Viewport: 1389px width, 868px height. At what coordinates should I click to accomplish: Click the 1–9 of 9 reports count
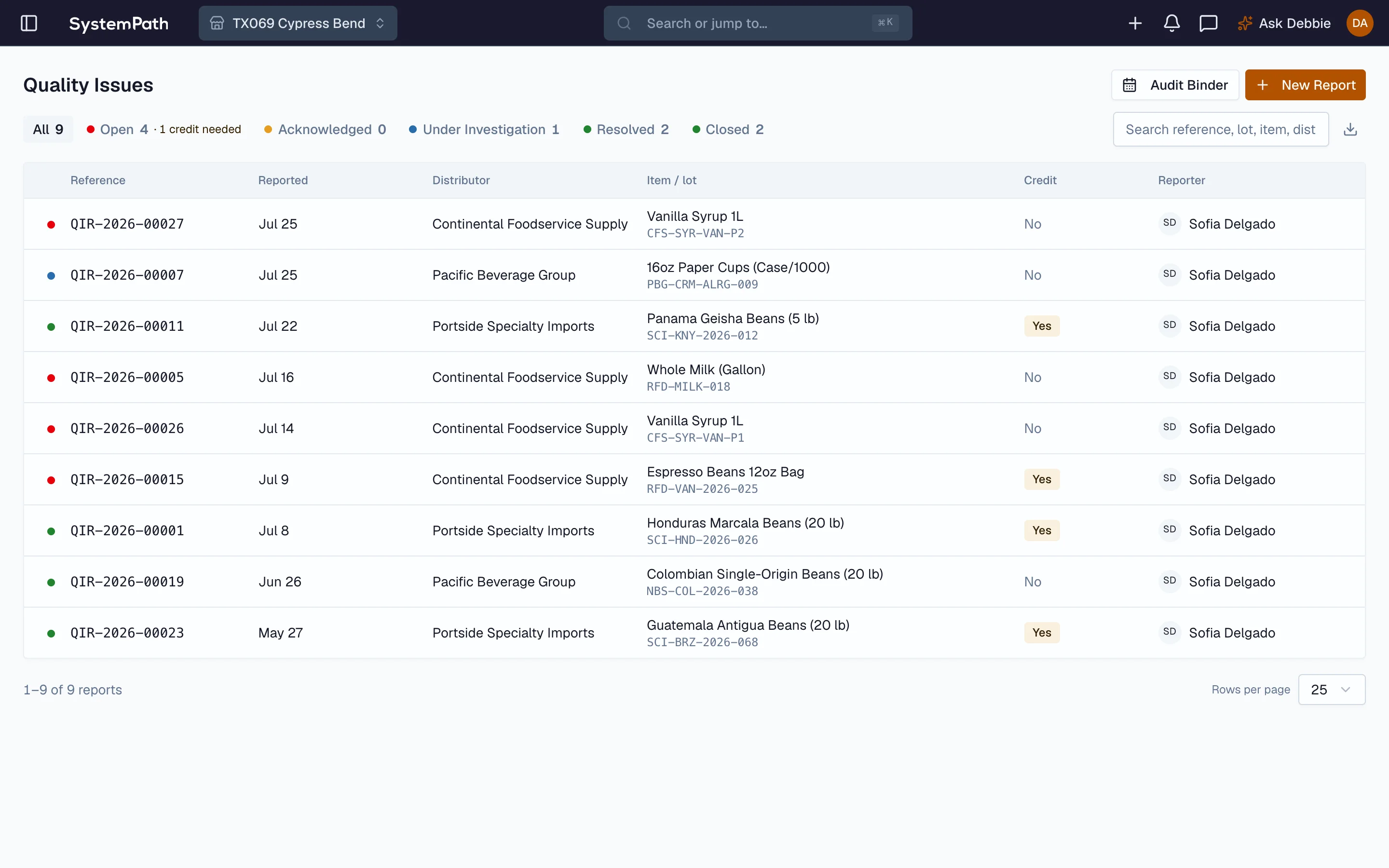coord(72,690)
